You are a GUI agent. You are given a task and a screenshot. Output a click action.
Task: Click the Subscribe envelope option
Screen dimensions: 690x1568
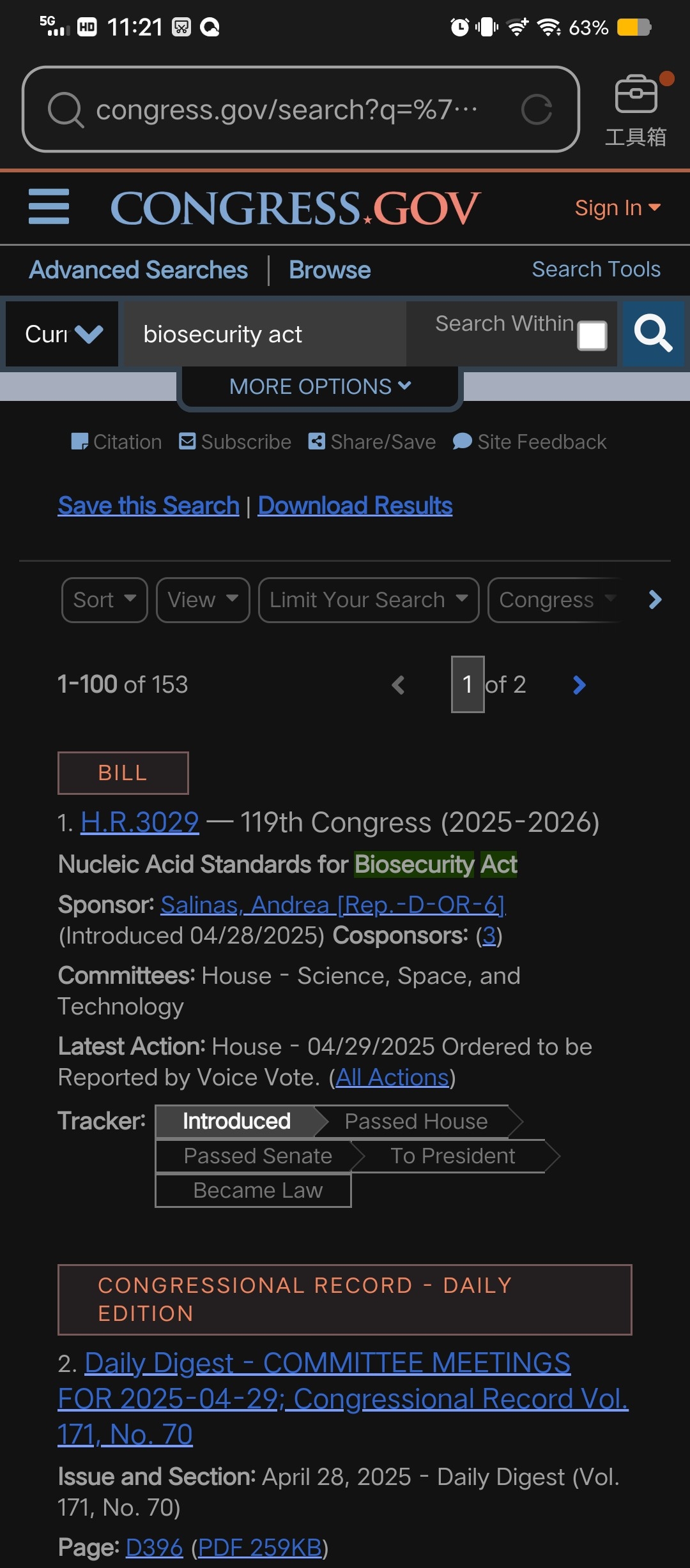point(235,442)
